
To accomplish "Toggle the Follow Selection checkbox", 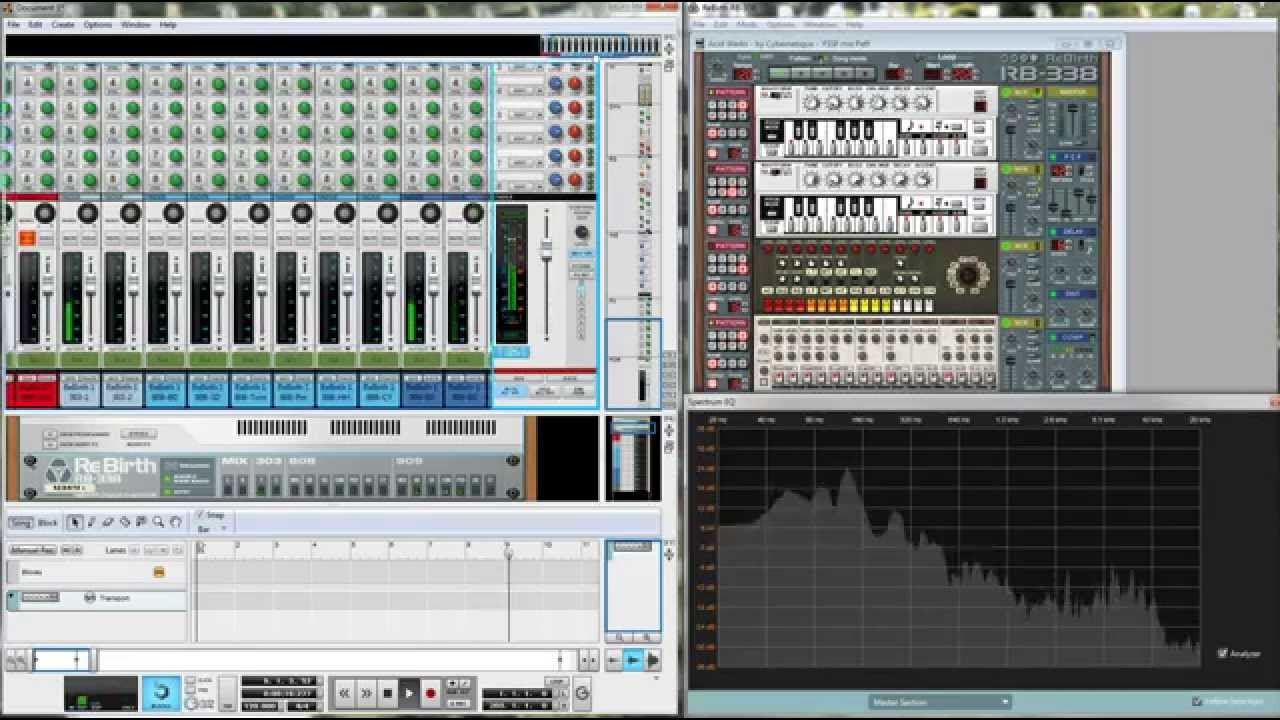I will click(x=1197, y=702).
